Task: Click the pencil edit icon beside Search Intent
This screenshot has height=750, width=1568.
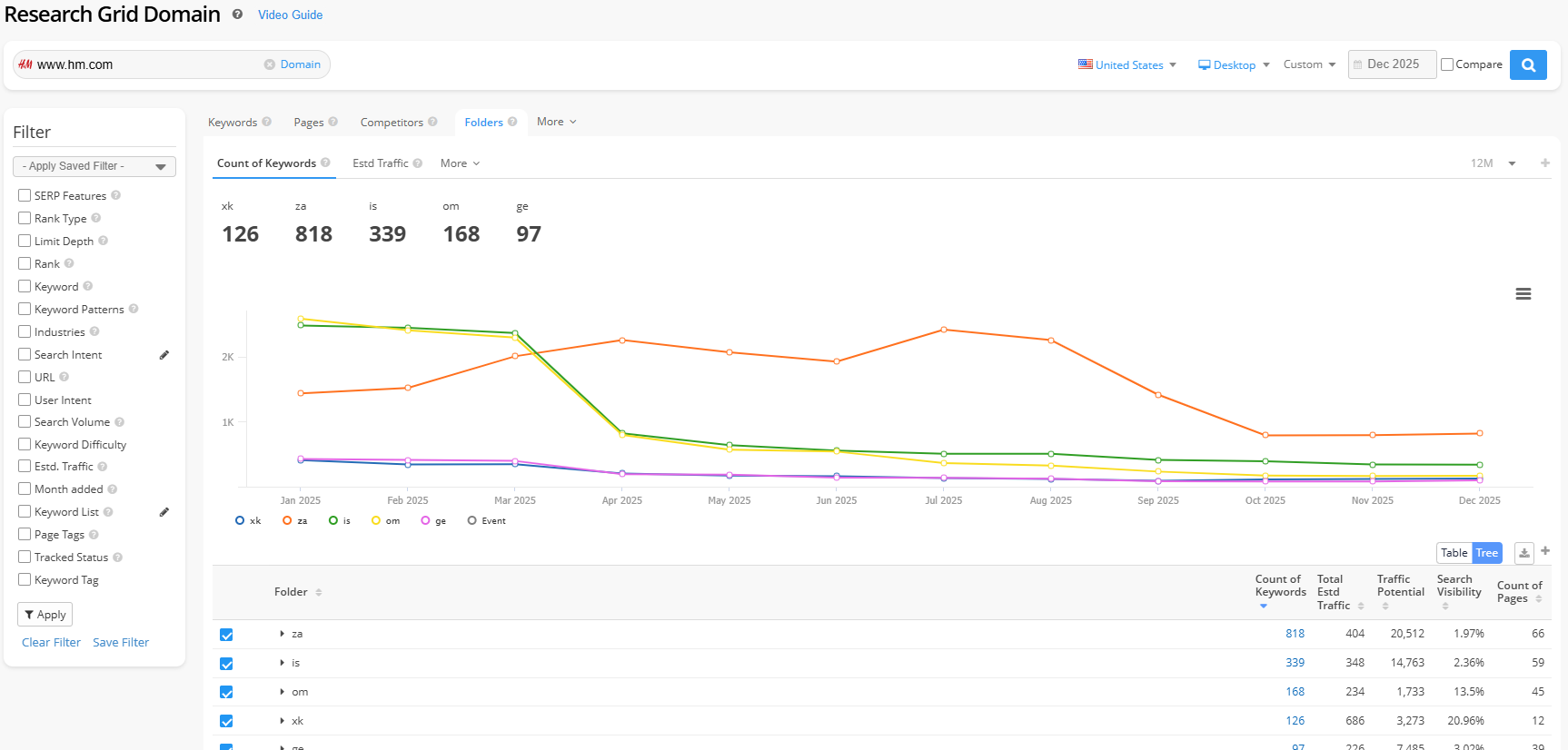Action: tap(164, 355)
